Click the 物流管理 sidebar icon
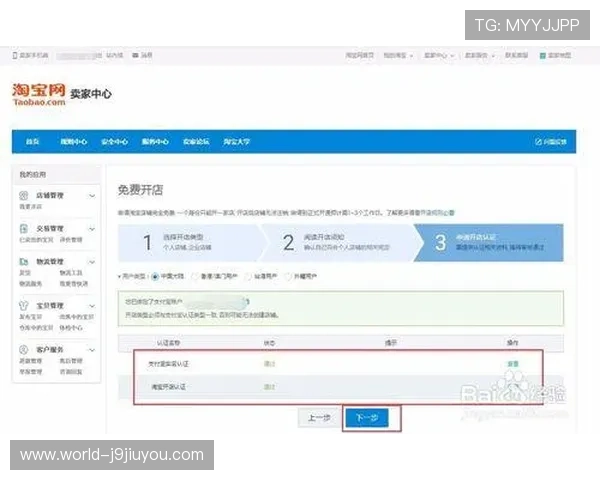The width and height of the screenshot is (600, 480). pyautogui.click(x=24, y=262)
